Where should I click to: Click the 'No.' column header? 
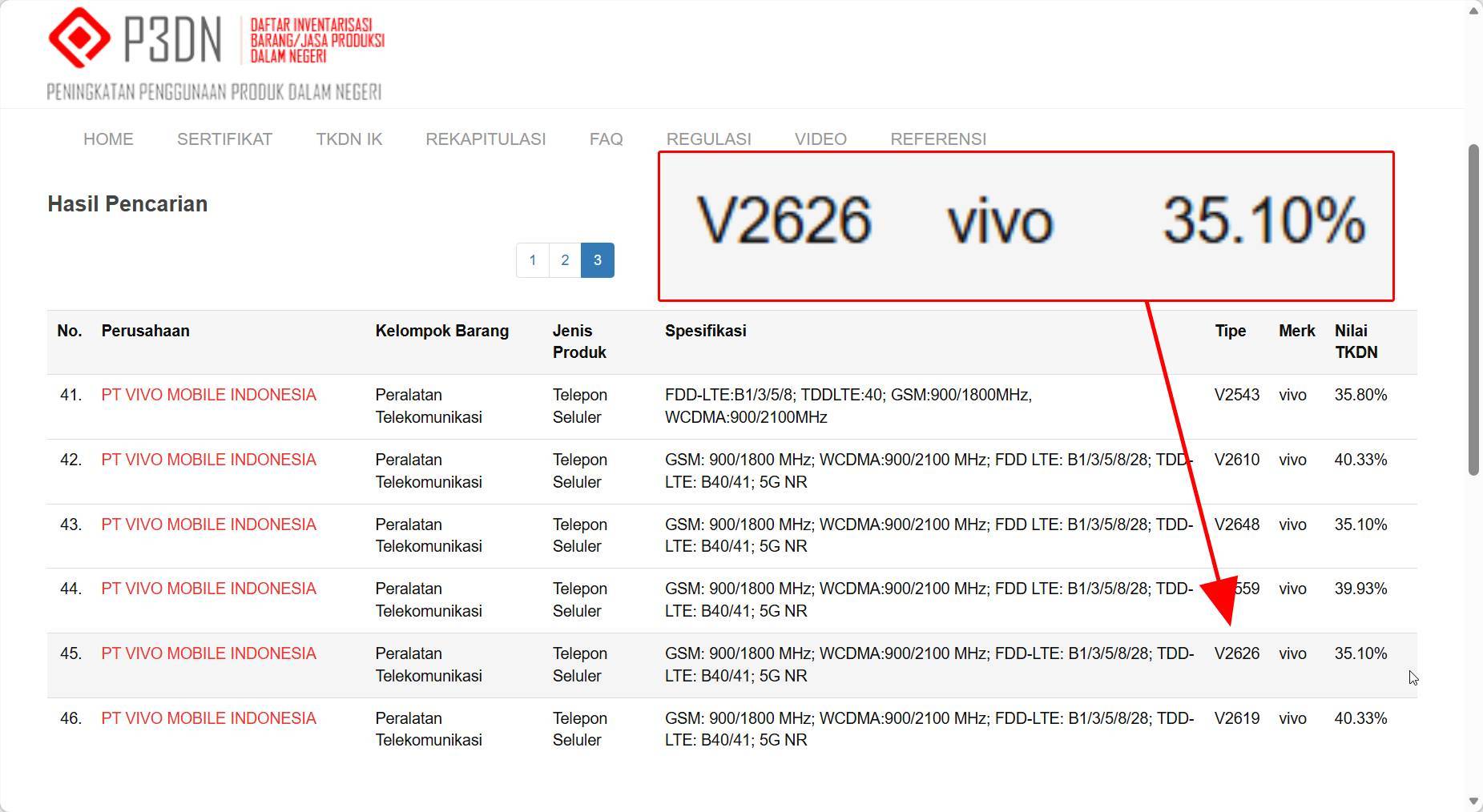(69, 331)
